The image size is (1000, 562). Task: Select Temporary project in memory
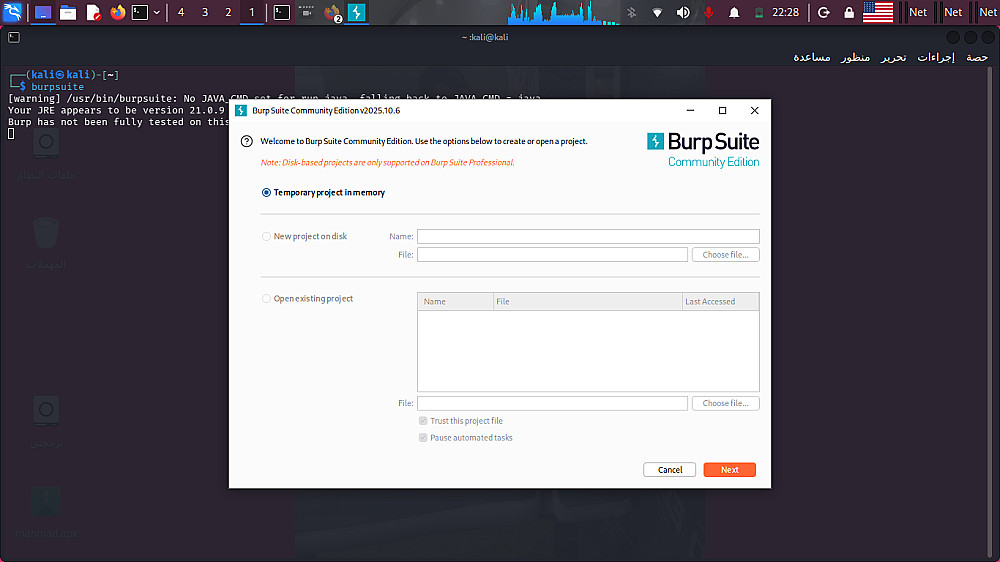coord(323,193)
